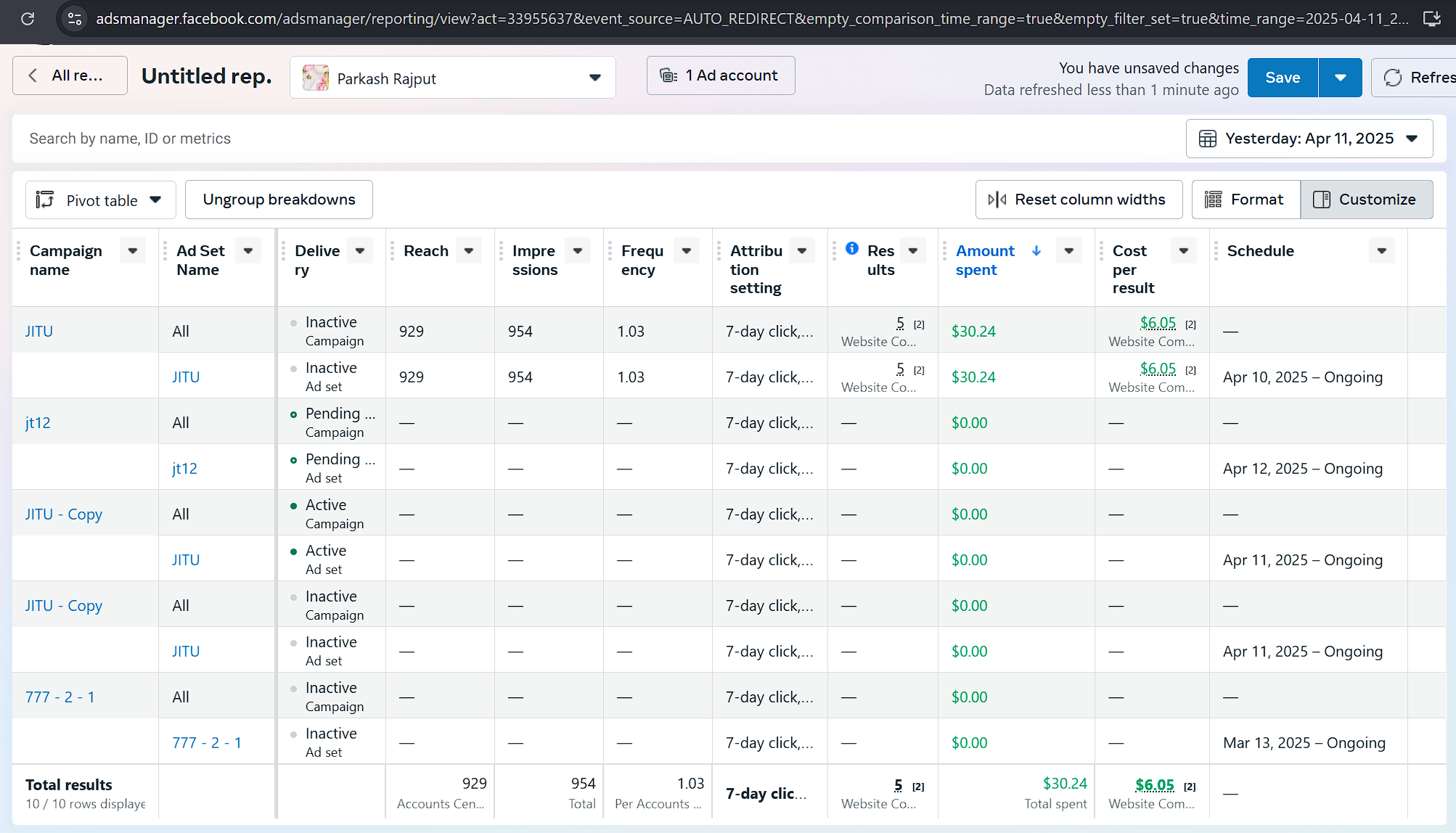The width and height of the screenshot is (1456, 833).
Task: Click the Results column info icon
Action: 852,249
